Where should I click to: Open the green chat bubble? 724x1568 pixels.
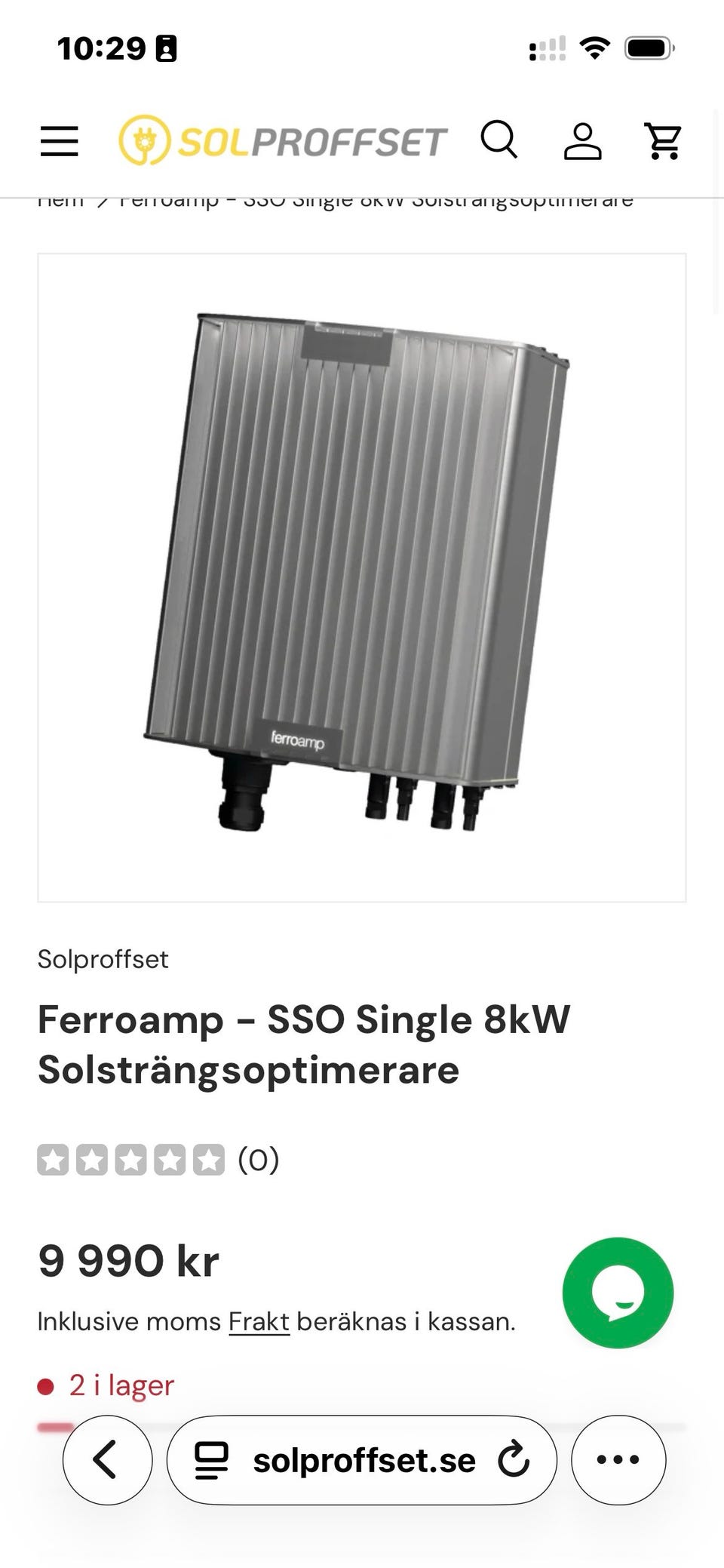click(x=618, y=1293)
